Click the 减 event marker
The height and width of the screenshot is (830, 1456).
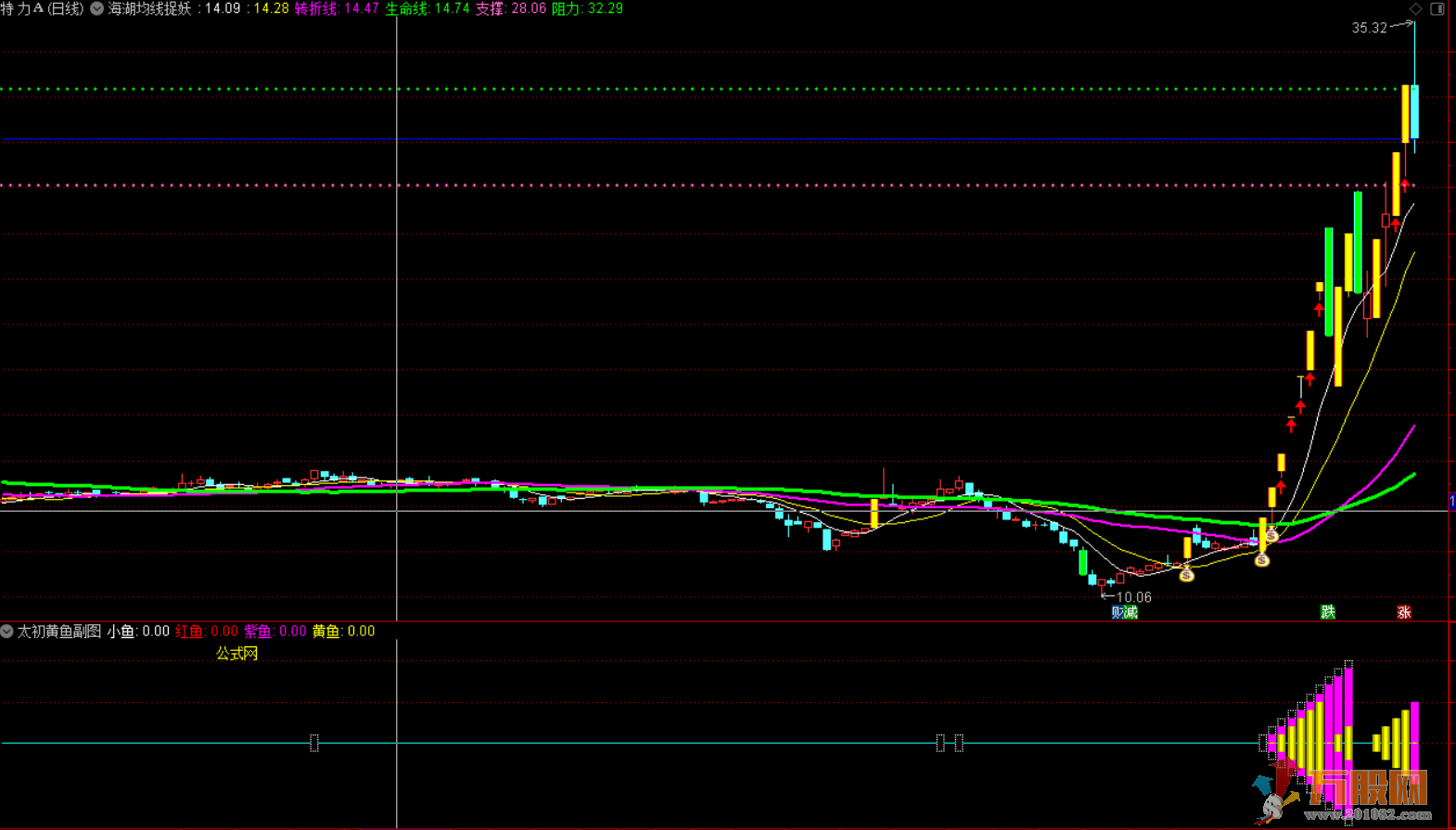click(x=1130, y=612)
